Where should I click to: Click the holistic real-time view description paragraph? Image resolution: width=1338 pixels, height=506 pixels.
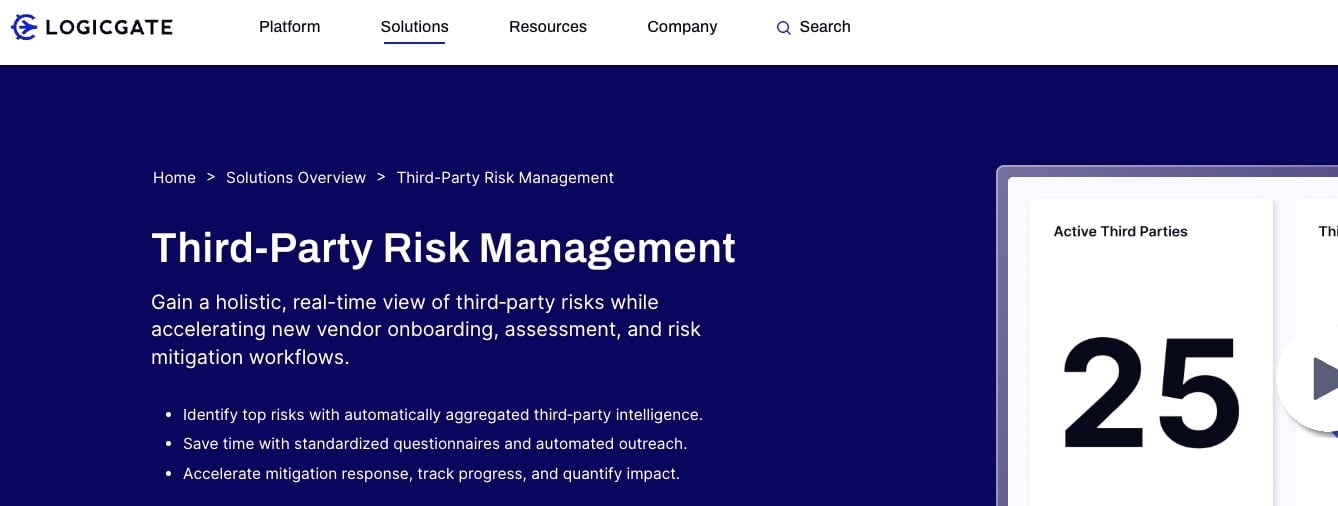[x=426, y=329]
